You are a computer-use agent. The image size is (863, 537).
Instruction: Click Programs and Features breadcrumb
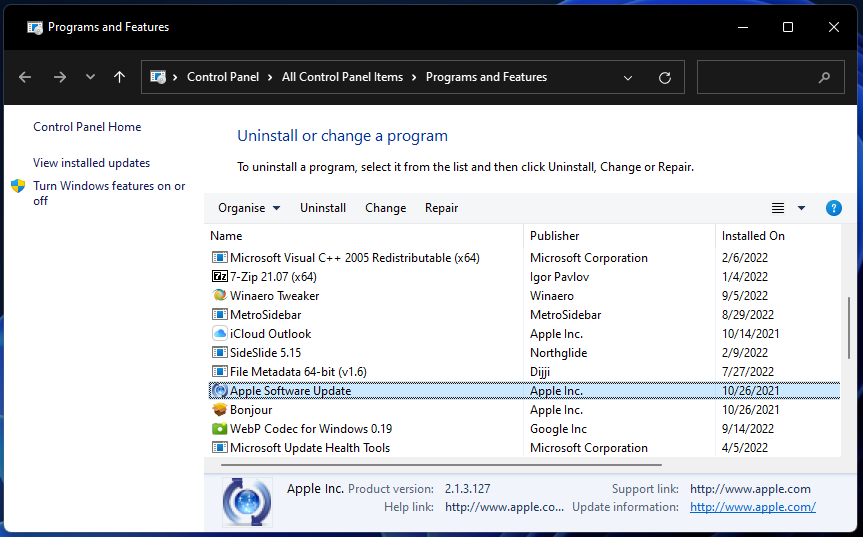point(487,77)
